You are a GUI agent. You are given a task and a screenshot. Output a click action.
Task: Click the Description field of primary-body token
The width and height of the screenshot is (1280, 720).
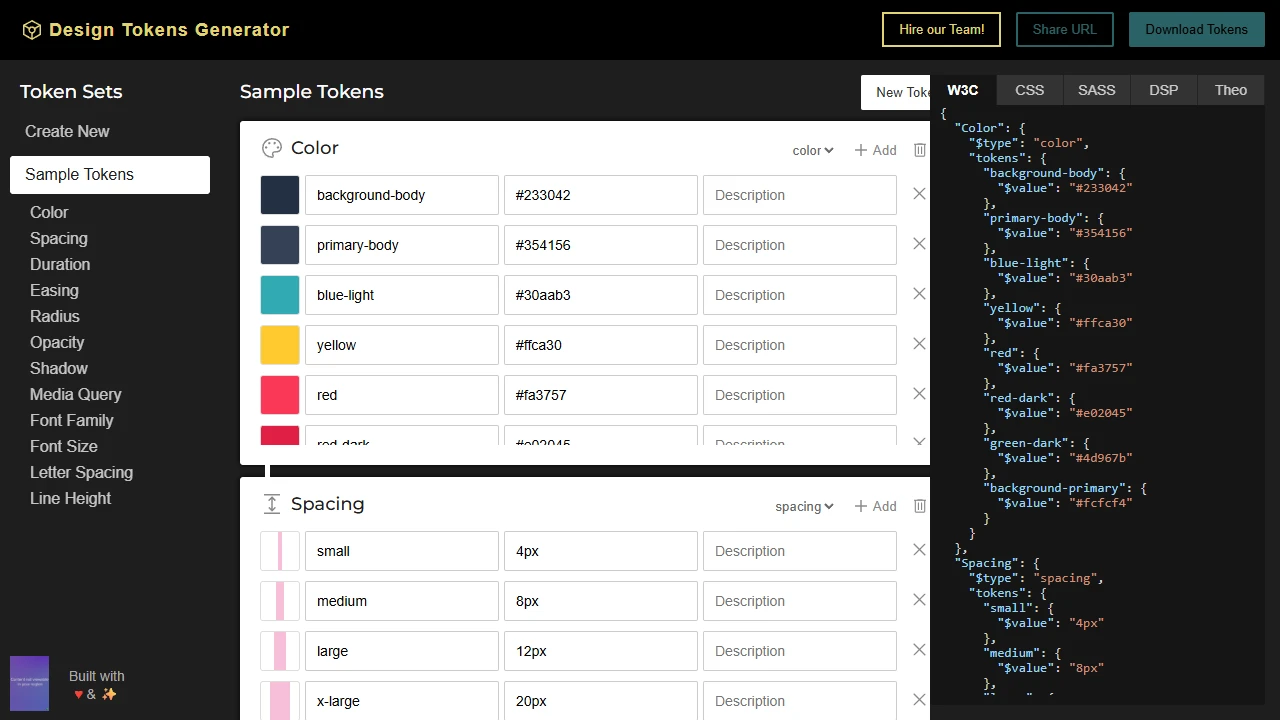(x=799, y=245)
